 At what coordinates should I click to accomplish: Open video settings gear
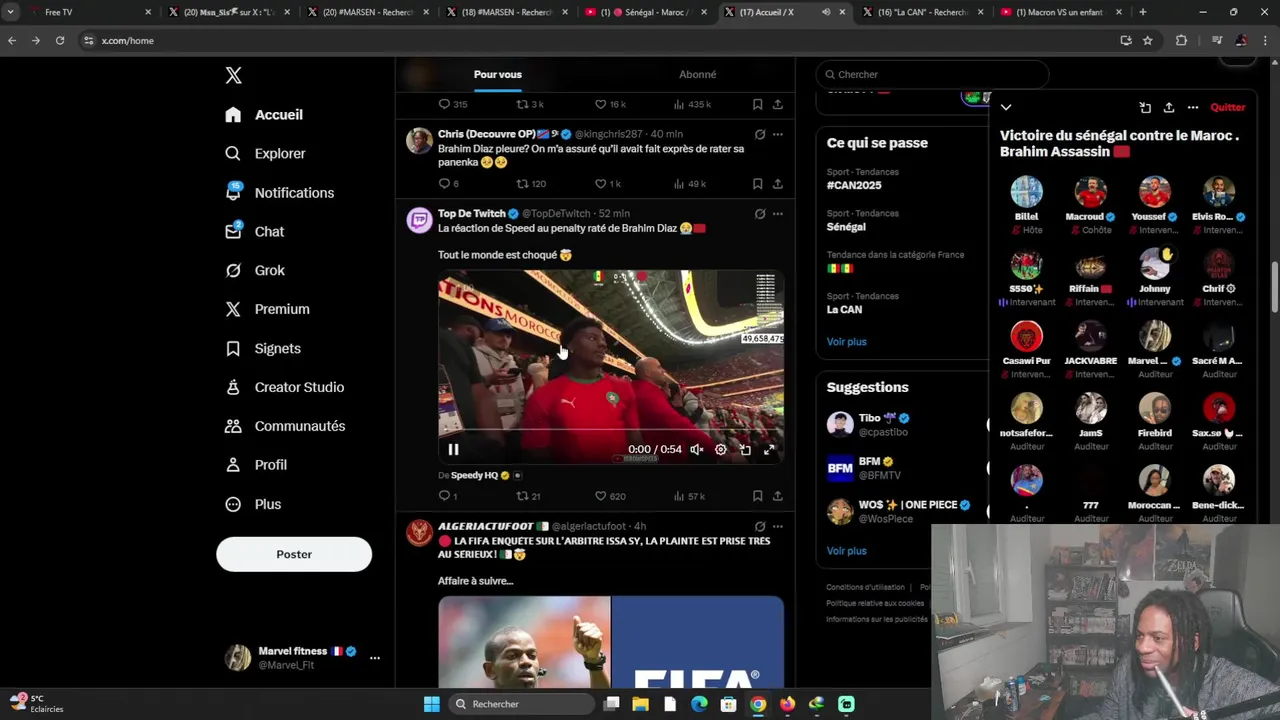click(720, 450)
